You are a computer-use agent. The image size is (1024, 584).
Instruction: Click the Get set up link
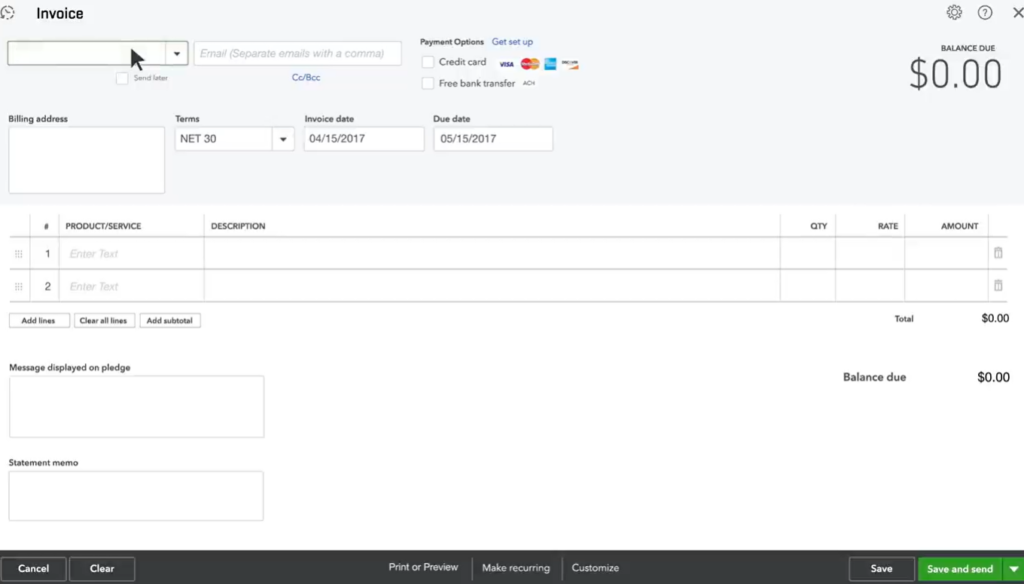[512, 41]
